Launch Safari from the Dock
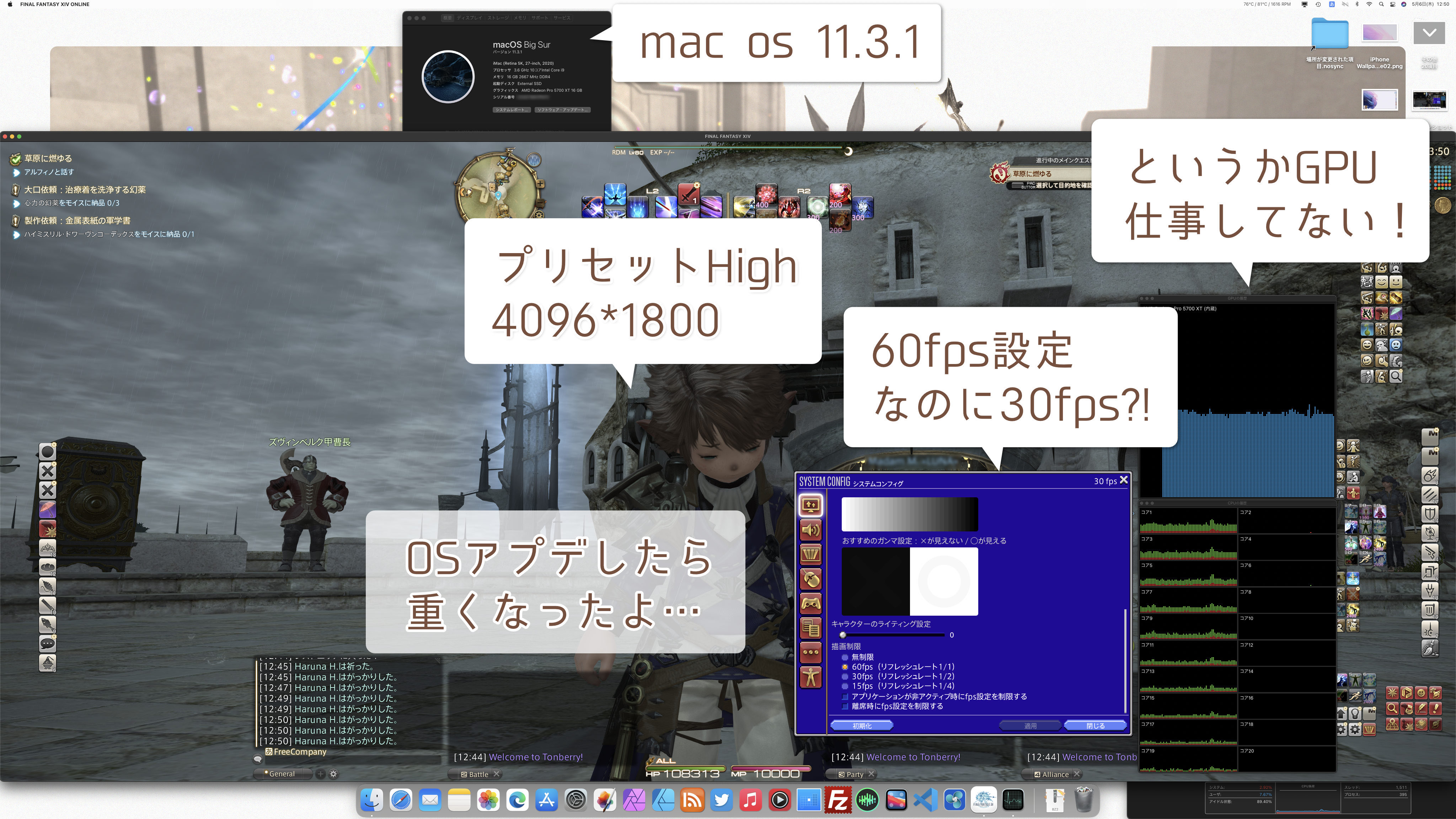1456x819 pixels. (401, 800)
